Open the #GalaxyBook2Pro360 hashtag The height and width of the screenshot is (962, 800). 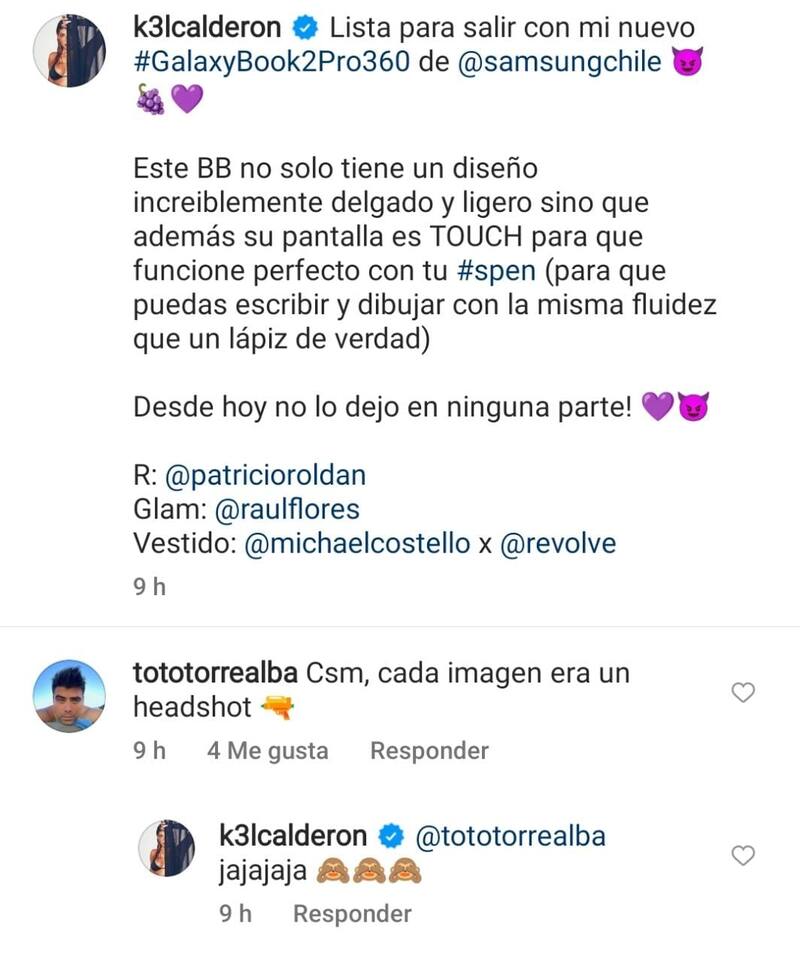click(271, 62)
